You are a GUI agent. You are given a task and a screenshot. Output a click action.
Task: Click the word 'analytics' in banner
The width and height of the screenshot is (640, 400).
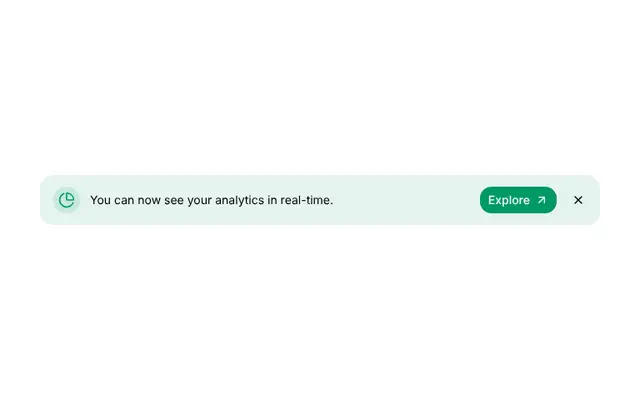240,200
